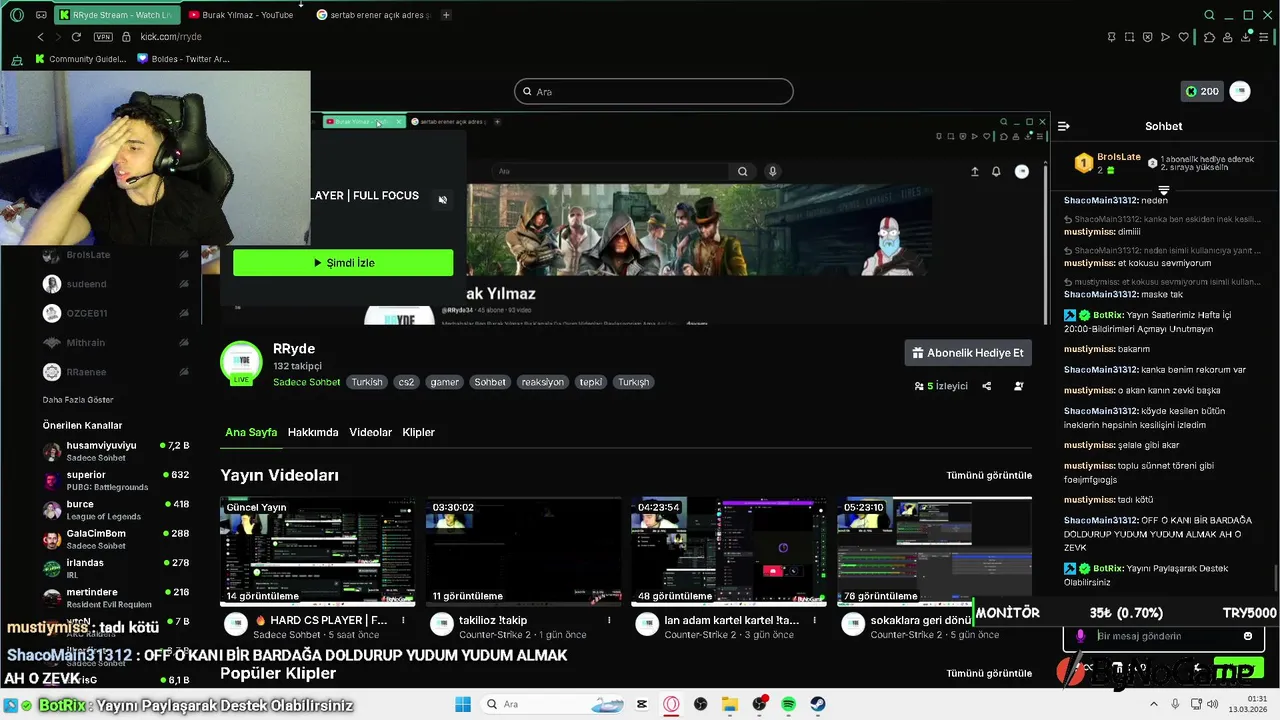1280x720 pixels.
Task: Click the embedded YouTube notifications bell
Action: pyautogui.click(x=996, y=171)
